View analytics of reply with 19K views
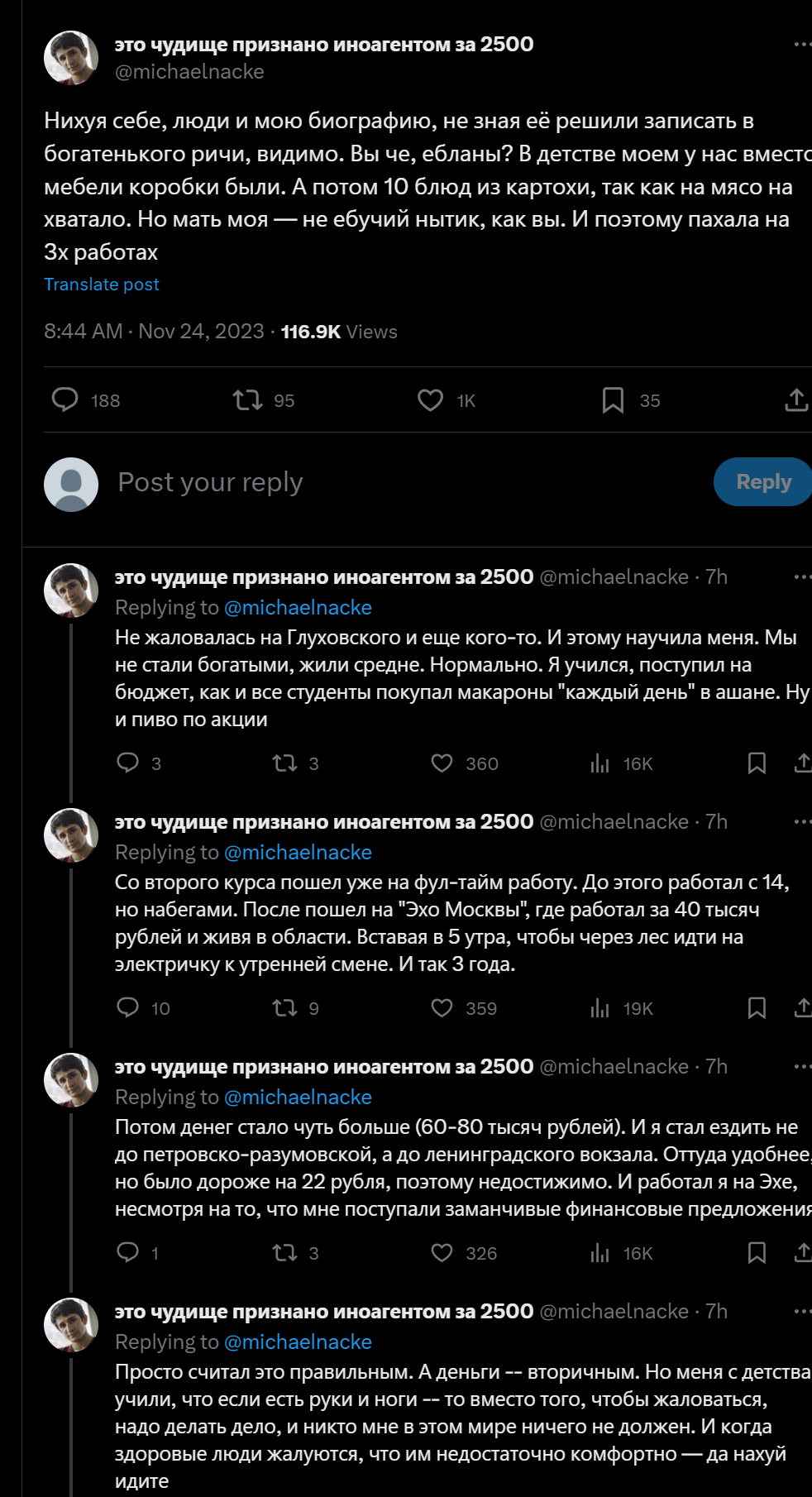This screenshot has width=812, height=1497. coord(600,1008)
